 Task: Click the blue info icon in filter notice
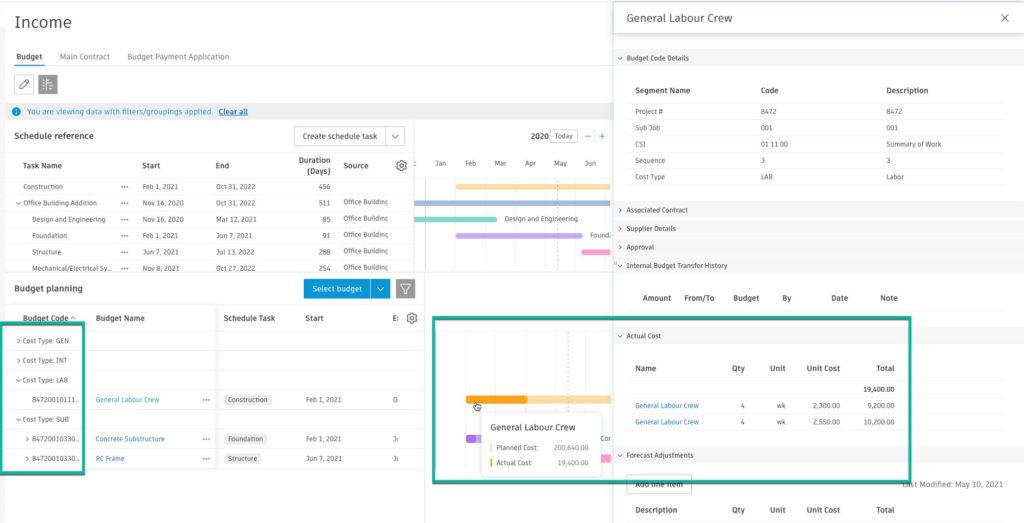pos(16,112)
